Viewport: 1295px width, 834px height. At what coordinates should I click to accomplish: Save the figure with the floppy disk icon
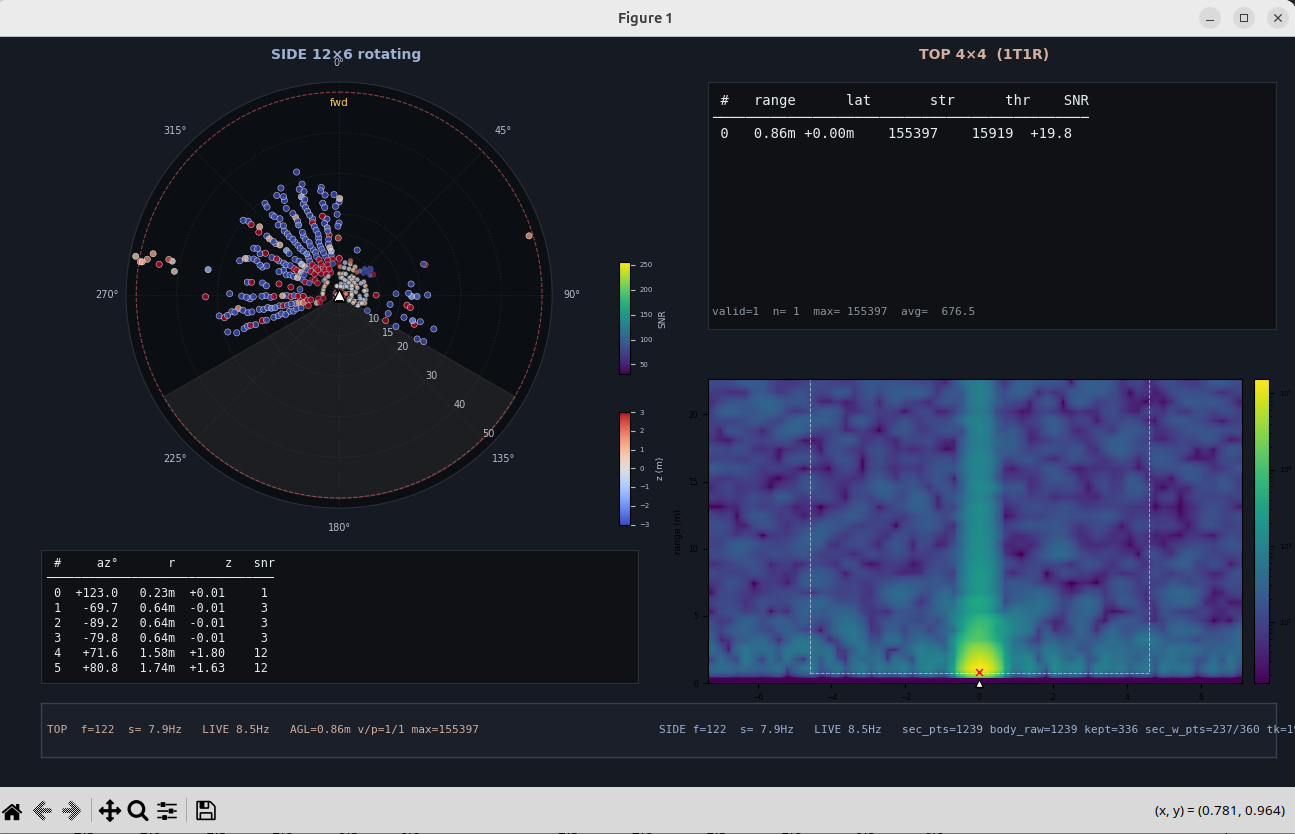pos(205,811)
